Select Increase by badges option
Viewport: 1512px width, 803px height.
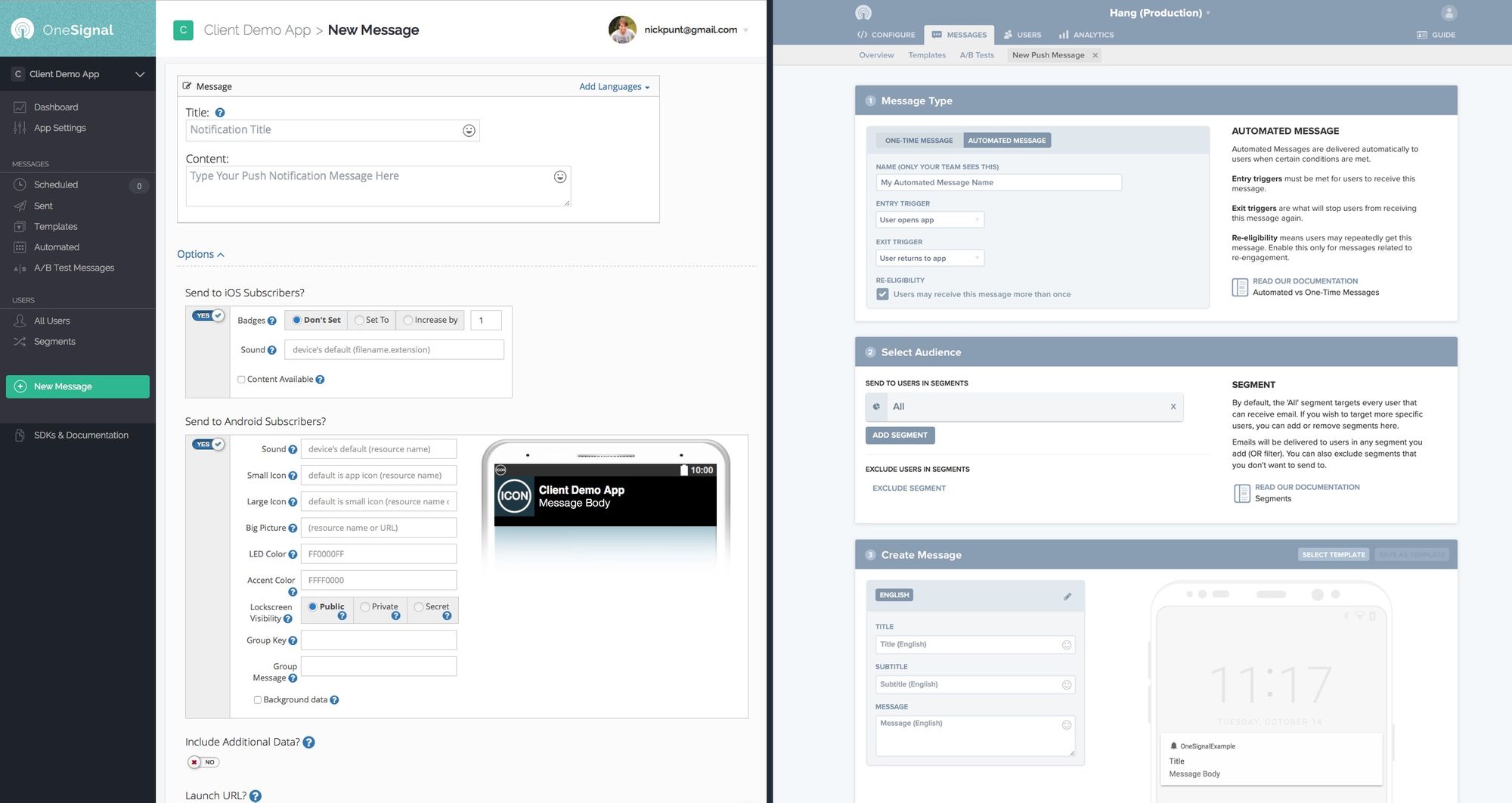point(430,320)
